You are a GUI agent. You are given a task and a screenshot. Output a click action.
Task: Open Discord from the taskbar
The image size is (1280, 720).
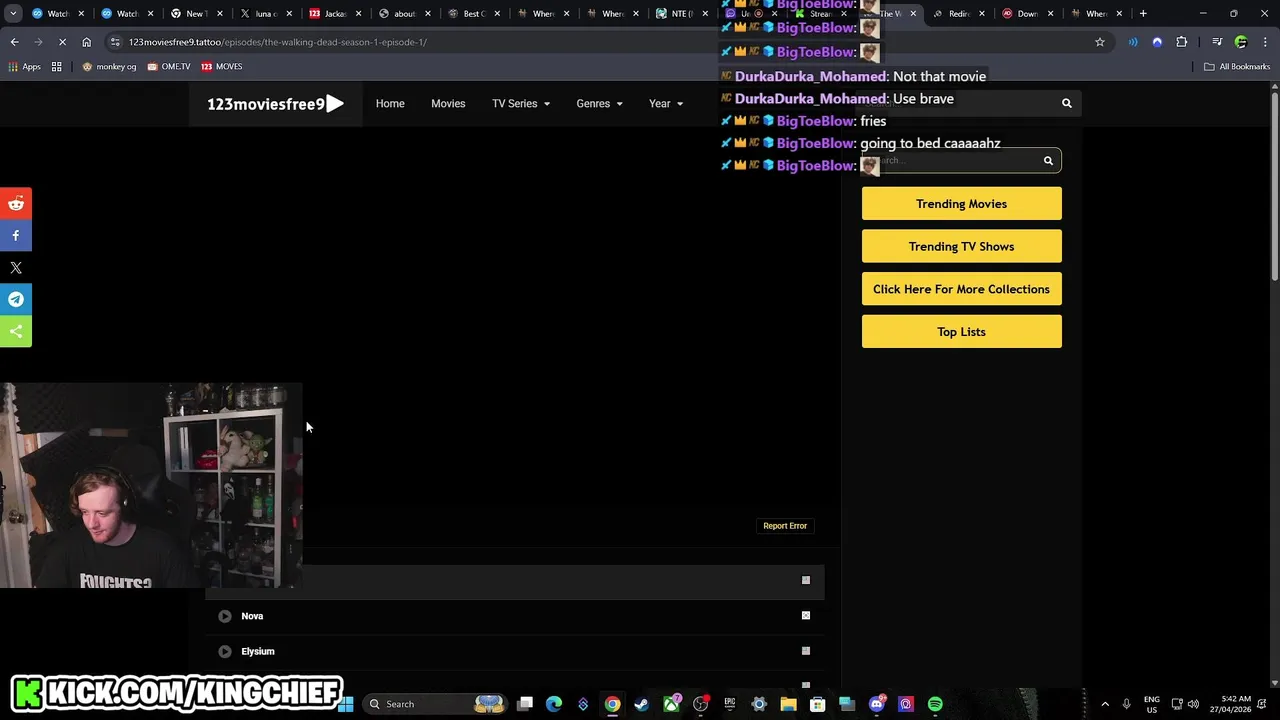point(877,704)
